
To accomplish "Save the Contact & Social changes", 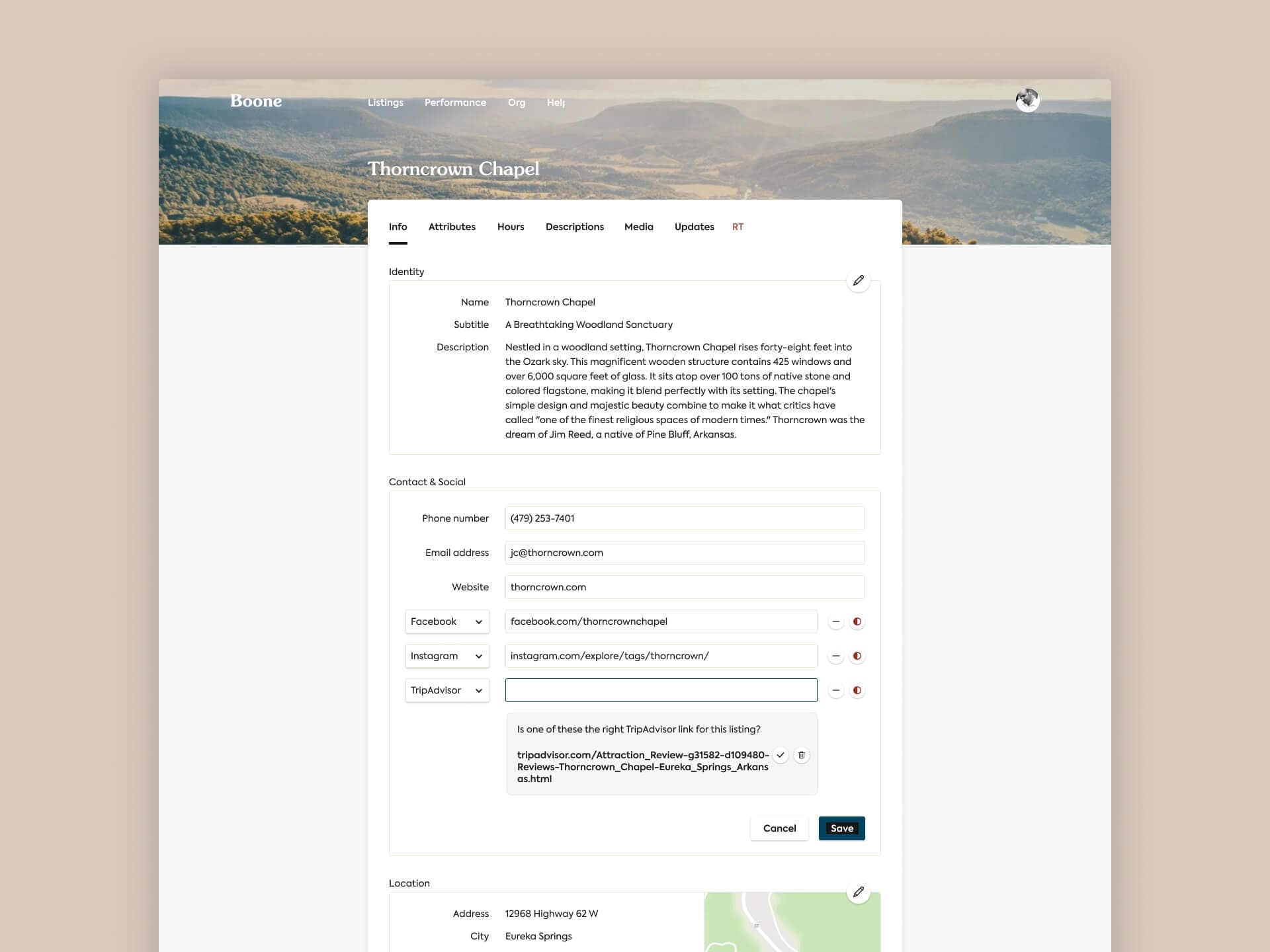I will (841, 828).
